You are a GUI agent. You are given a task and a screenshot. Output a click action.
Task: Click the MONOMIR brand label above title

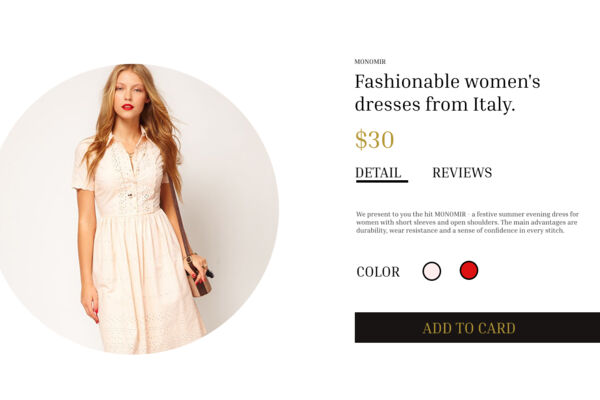370,62
